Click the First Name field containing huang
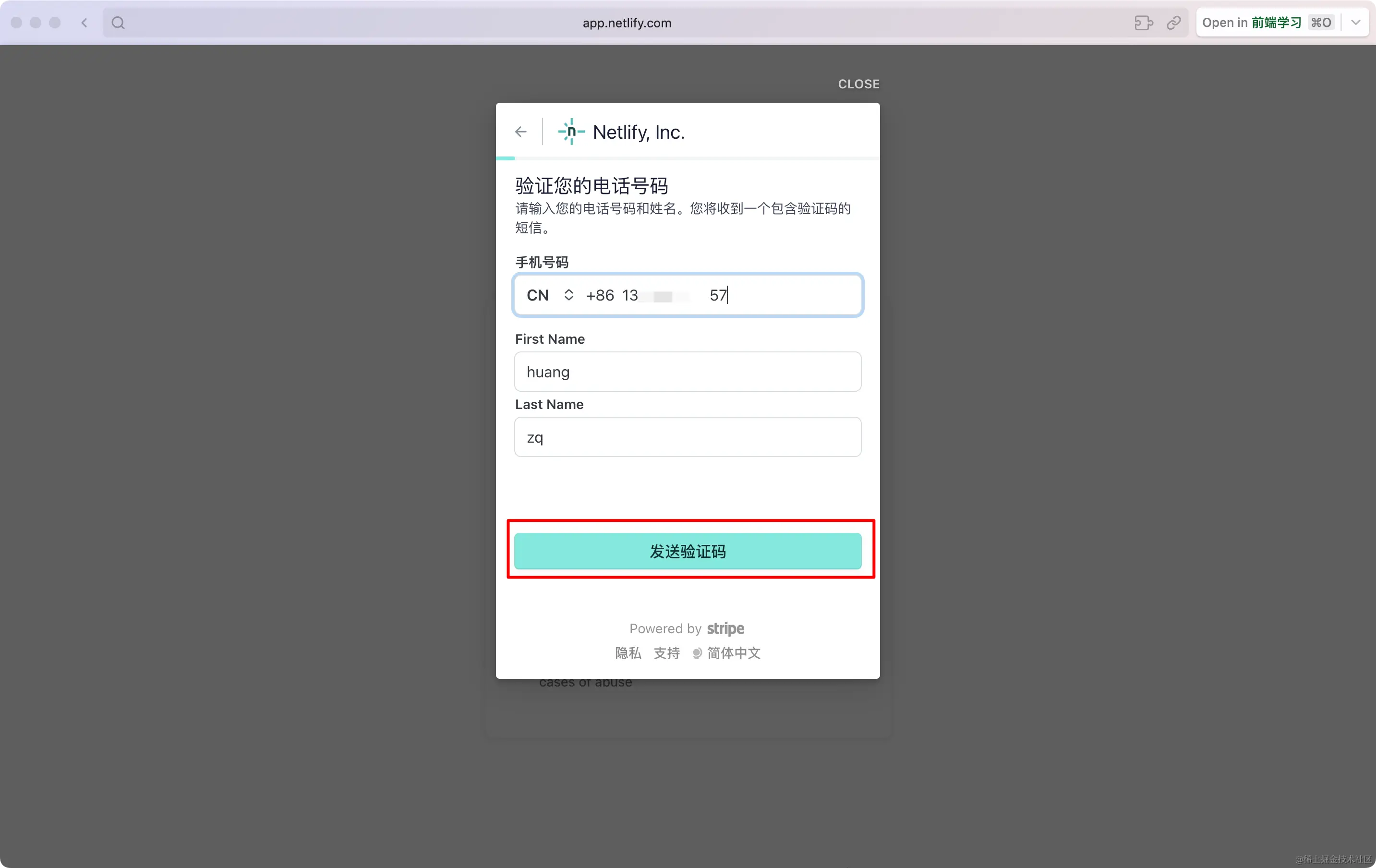1376x868 pixels. point(688,372)
